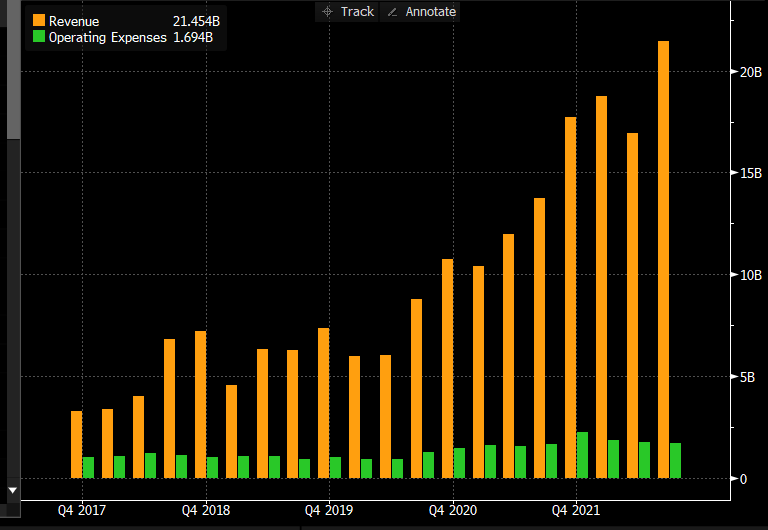
Task: Click the 0 y-axis label
Action: [x=744, y=479]
